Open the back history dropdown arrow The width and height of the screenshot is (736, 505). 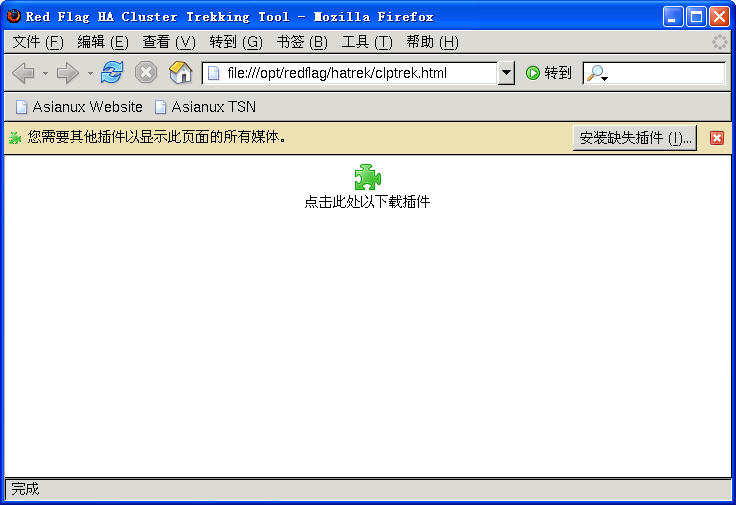45,74
